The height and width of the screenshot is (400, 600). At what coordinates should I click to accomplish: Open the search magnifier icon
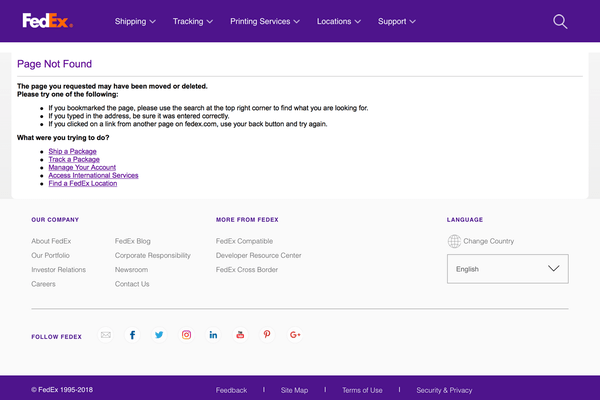pos(560,21)
